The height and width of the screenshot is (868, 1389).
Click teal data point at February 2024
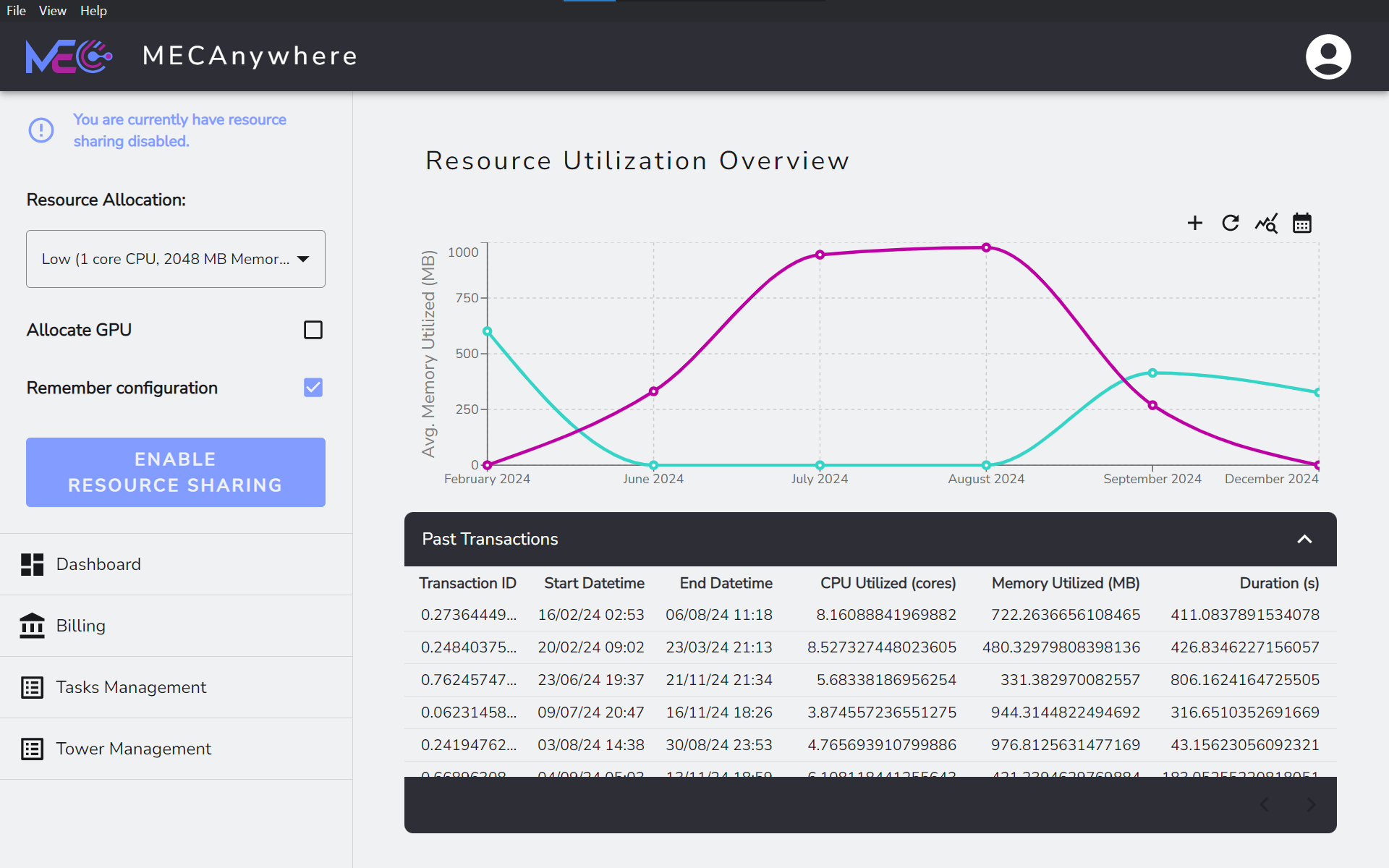[x=488, y=331]
